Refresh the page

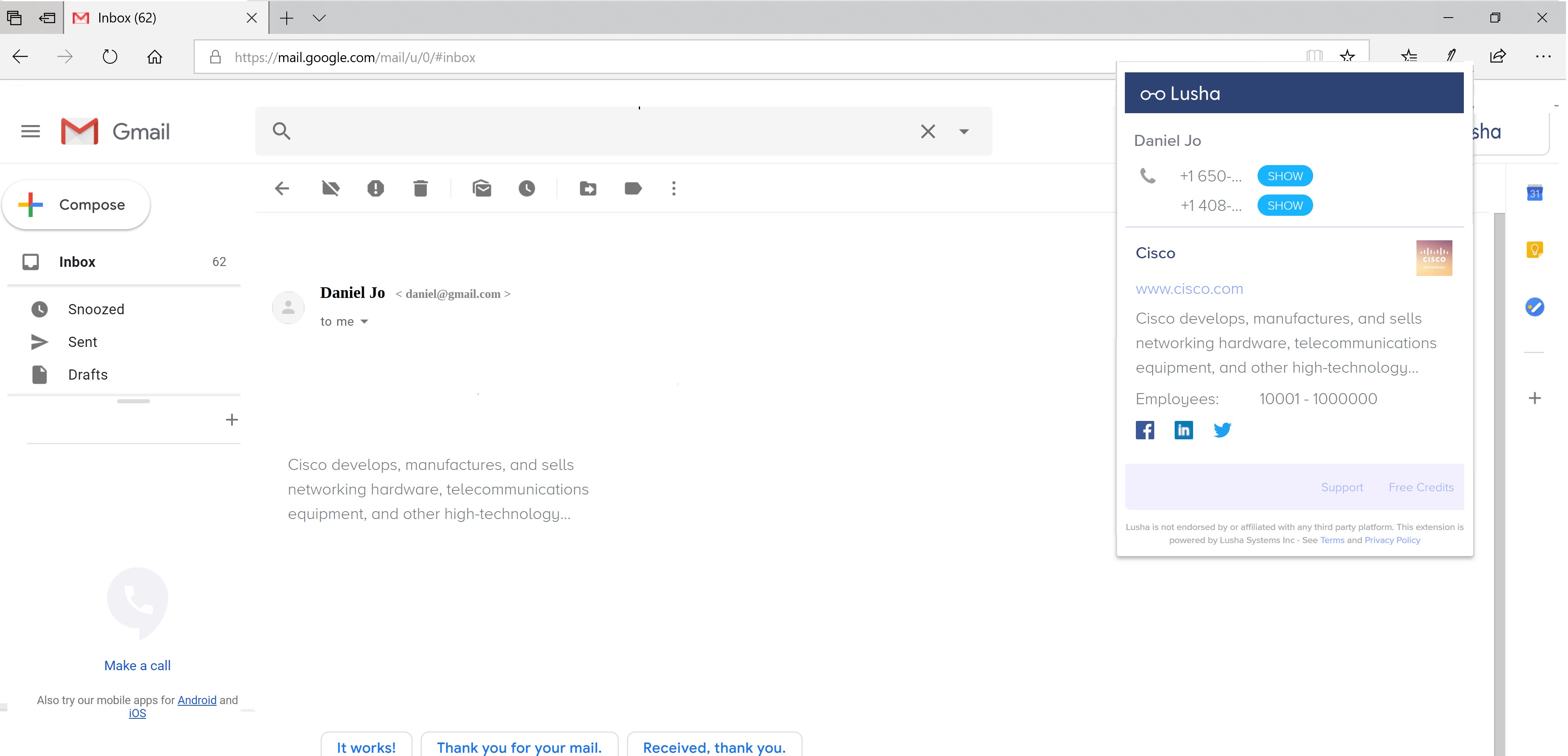[109, 57]
